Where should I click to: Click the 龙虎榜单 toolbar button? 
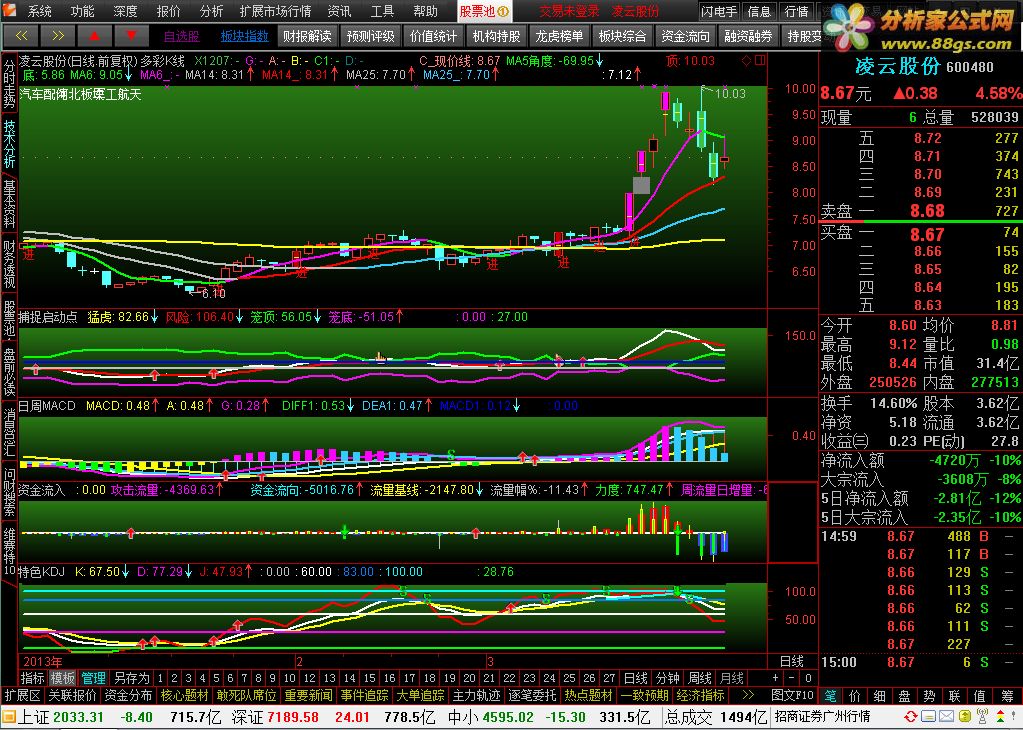coord(560,37)
